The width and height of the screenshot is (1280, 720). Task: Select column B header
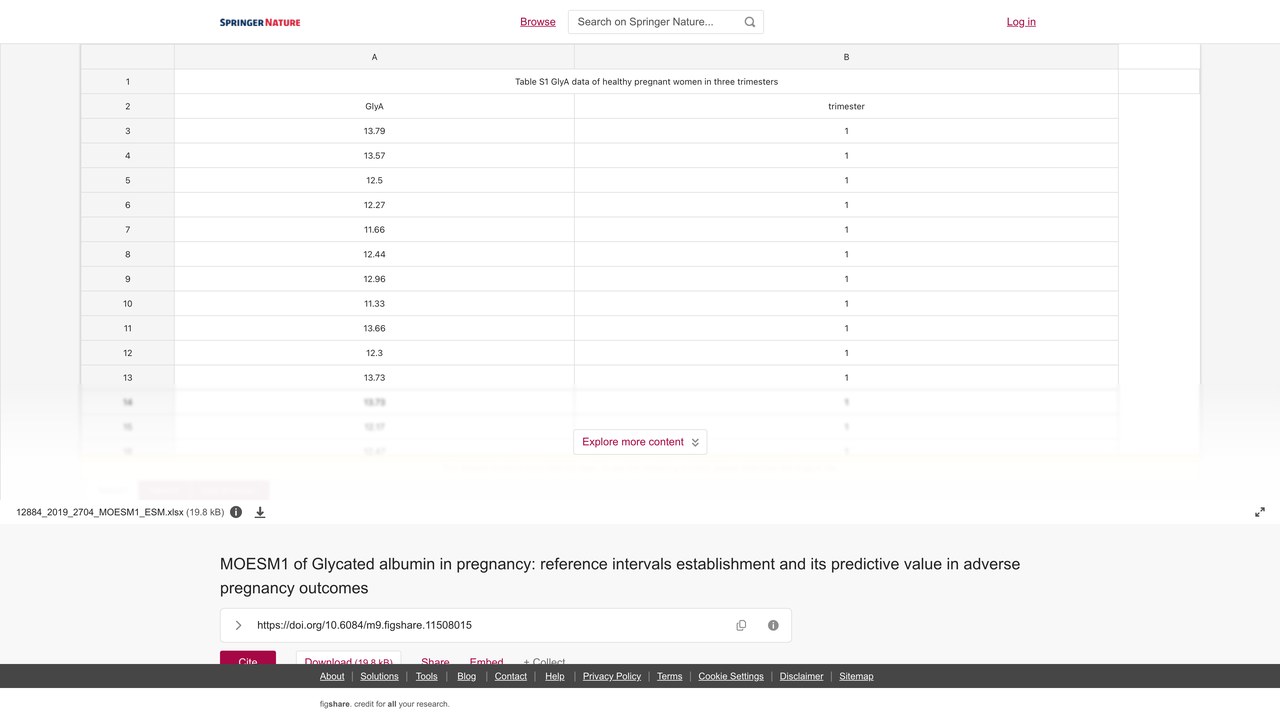coord(846,57)
